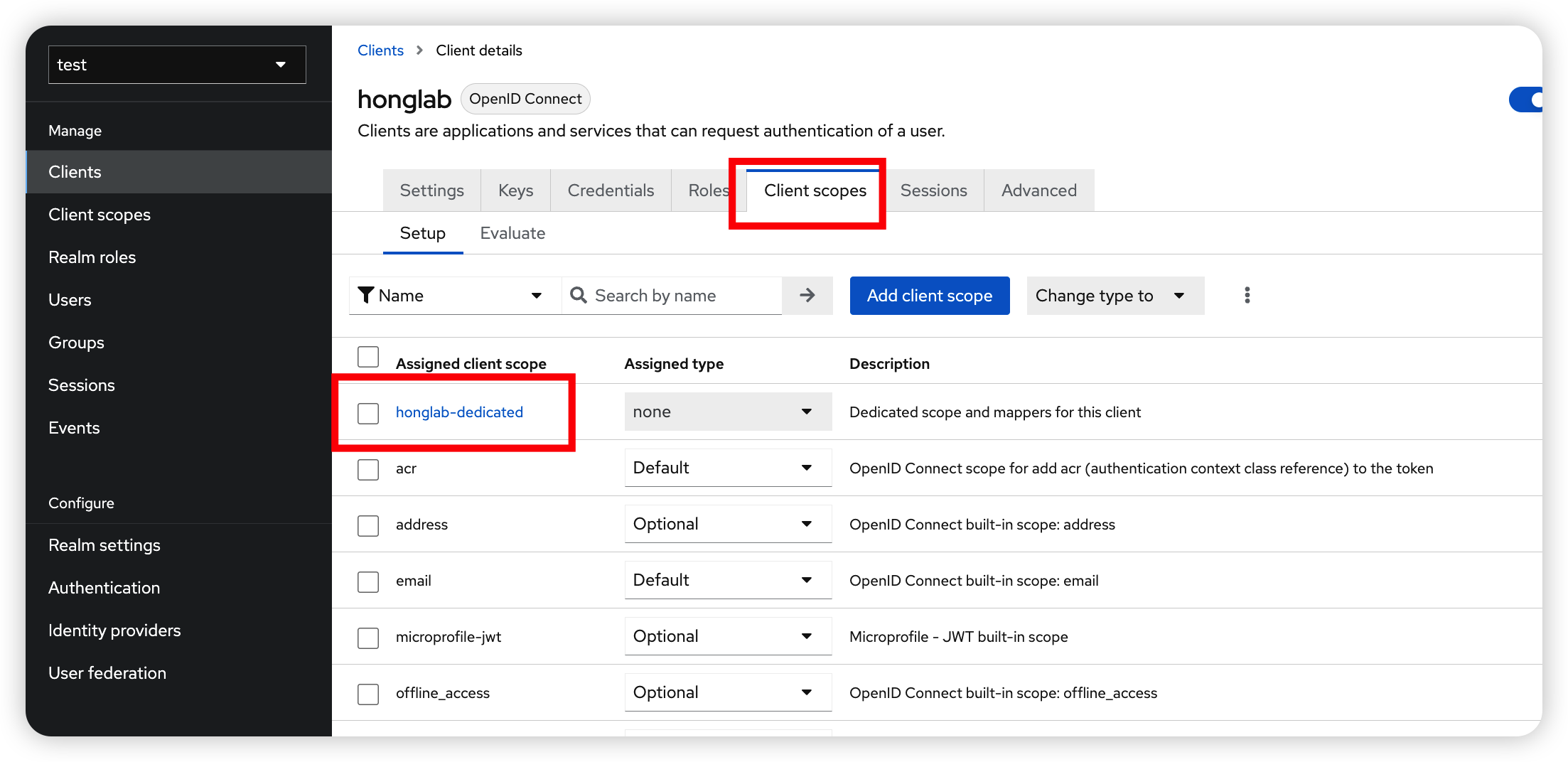Open the honglab-dedicated scope link
Image resolution: width=1568 pixels, height=762 pixels.
pos(459,412)
